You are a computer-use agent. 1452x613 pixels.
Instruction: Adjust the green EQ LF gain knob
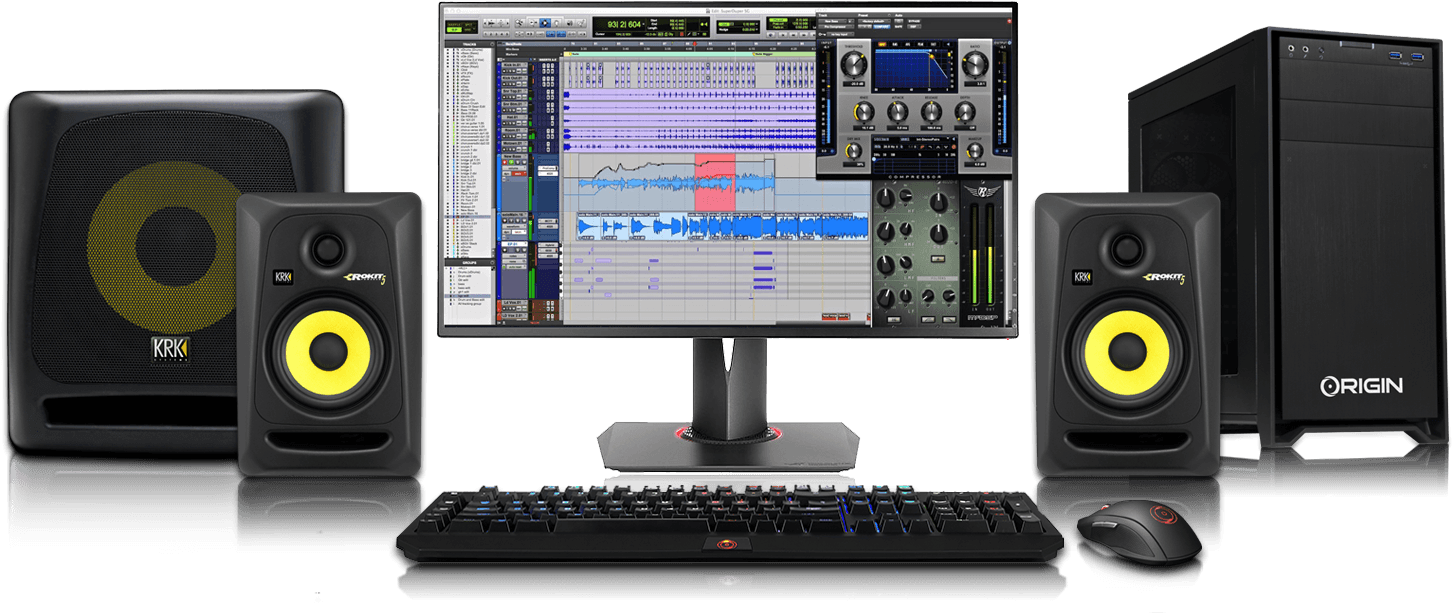tap(886, 297)
